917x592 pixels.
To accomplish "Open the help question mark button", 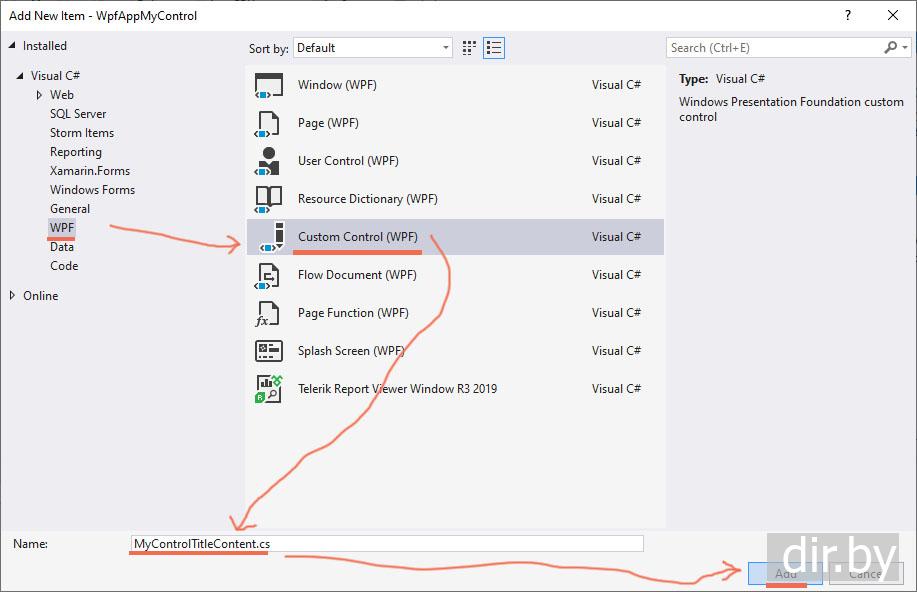I will coord(848,15).
